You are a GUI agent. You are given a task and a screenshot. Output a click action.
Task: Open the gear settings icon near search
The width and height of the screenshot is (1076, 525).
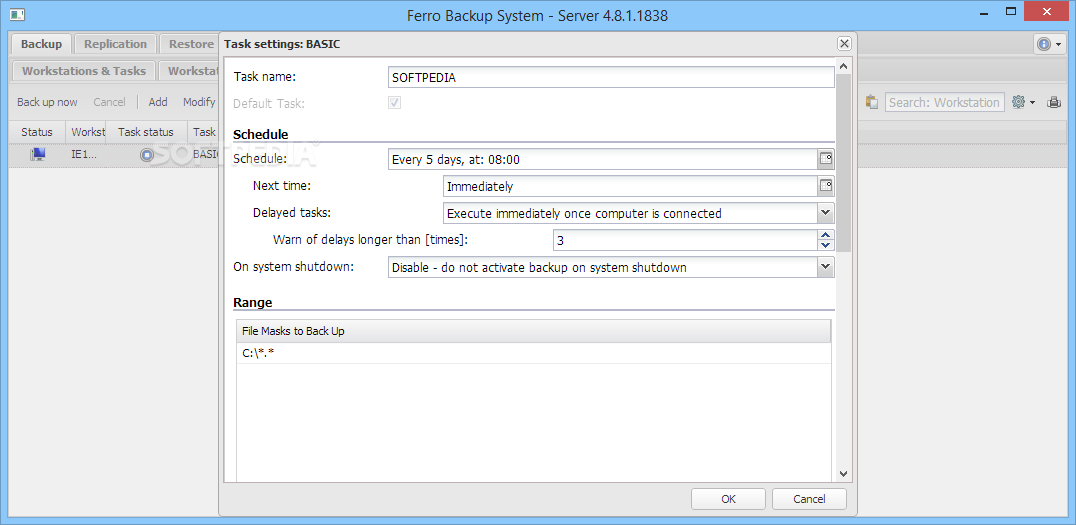point(1018,102)
